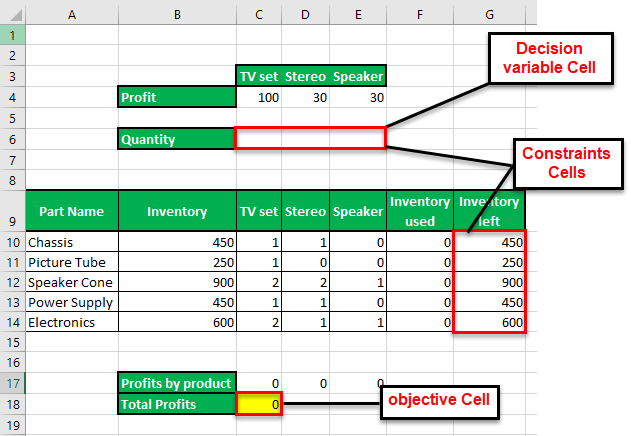Click the Part Name header cell

[x=72, y=211]
